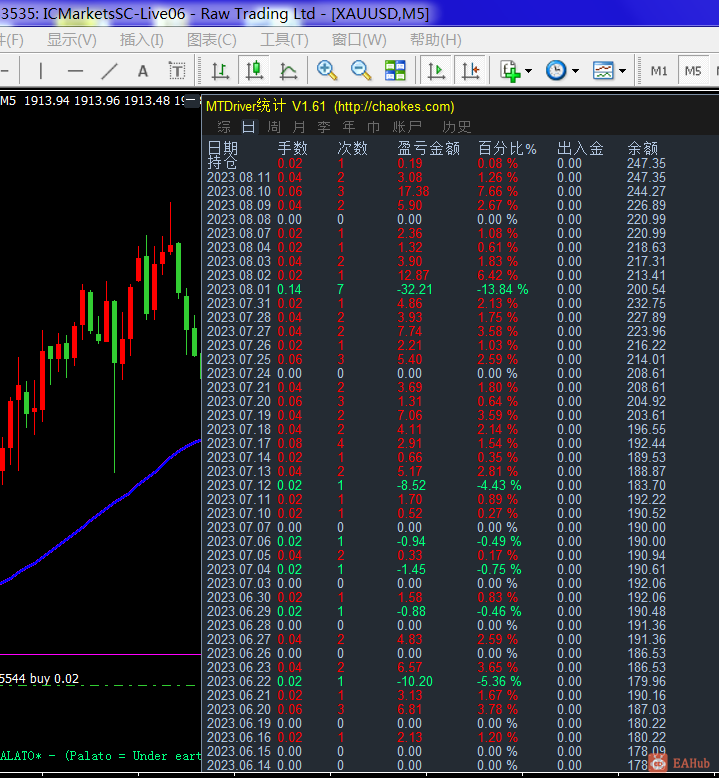Open the 帮助(H) menu
Image resolution: width=719 pixels, height=778 pixels.
point(435,40)
